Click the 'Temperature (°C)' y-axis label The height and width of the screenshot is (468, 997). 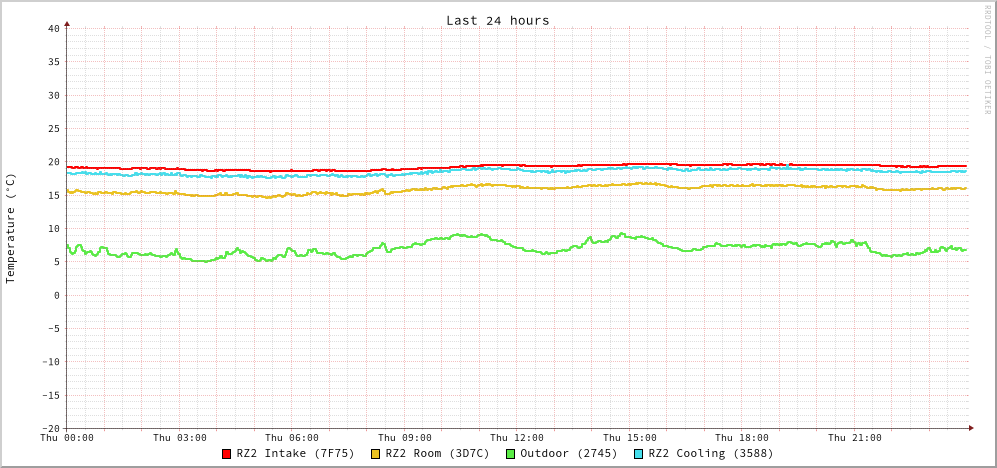pos(11,228)
